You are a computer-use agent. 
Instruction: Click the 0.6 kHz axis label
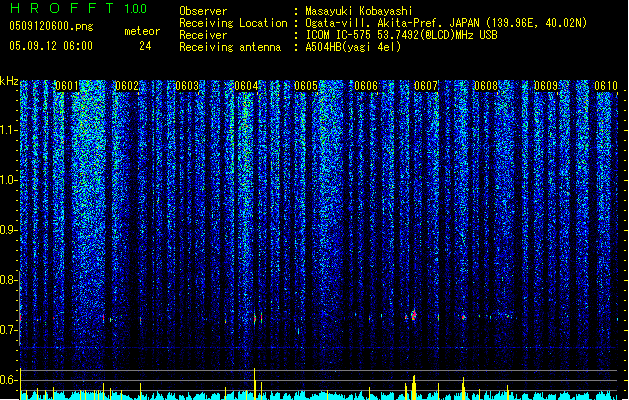(9, 380)
